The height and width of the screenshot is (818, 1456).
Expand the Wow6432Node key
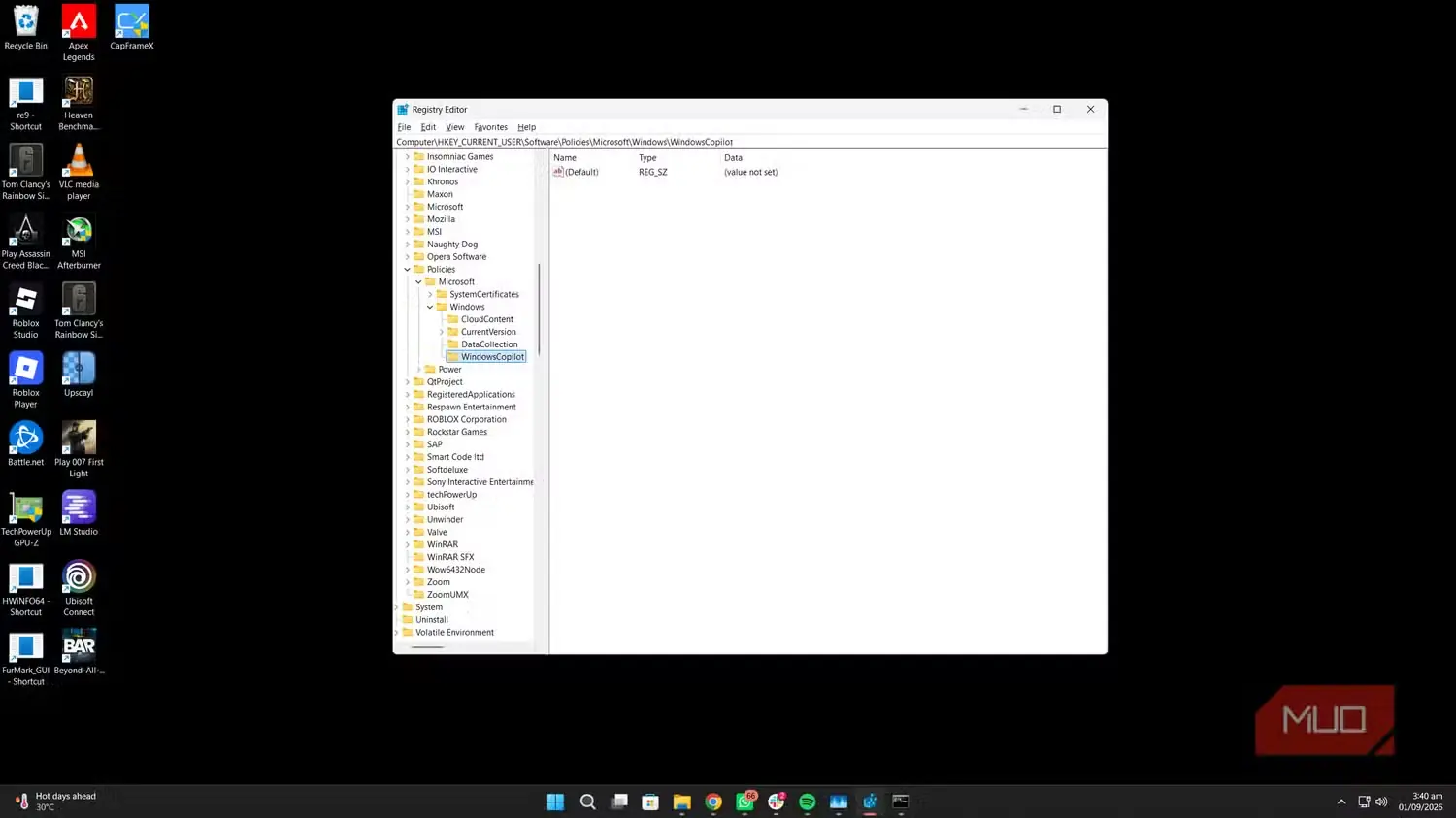[408, 570]
